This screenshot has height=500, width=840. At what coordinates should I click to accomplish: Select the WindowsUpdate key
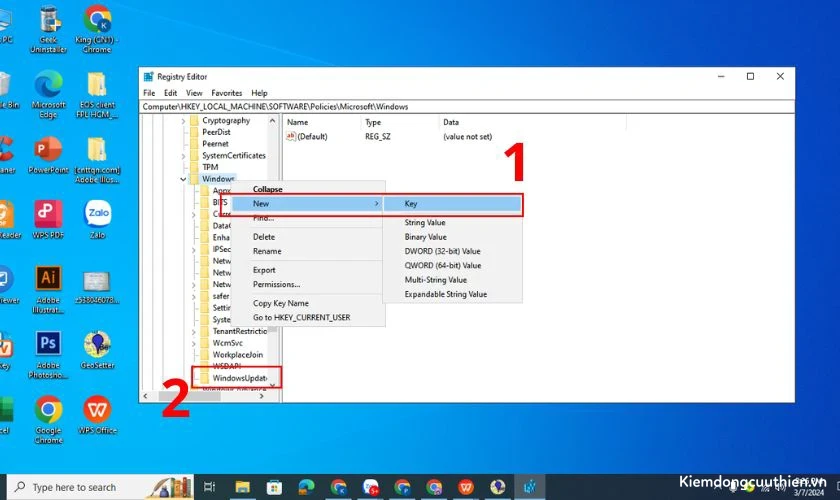tap(239, 378)
